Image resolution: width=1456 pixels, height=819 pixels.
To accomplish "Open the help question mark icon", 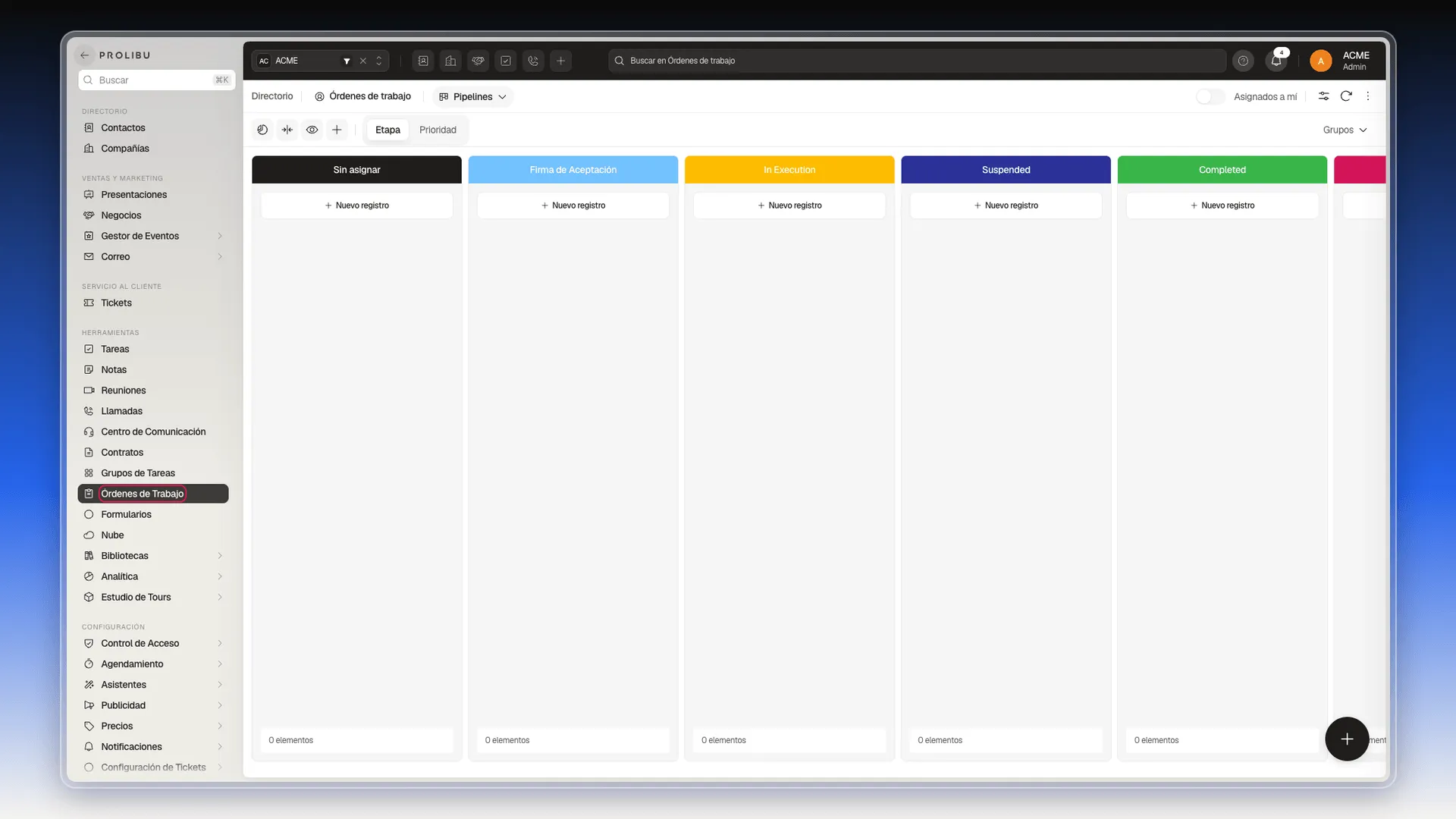I will tap(1243, 61).
